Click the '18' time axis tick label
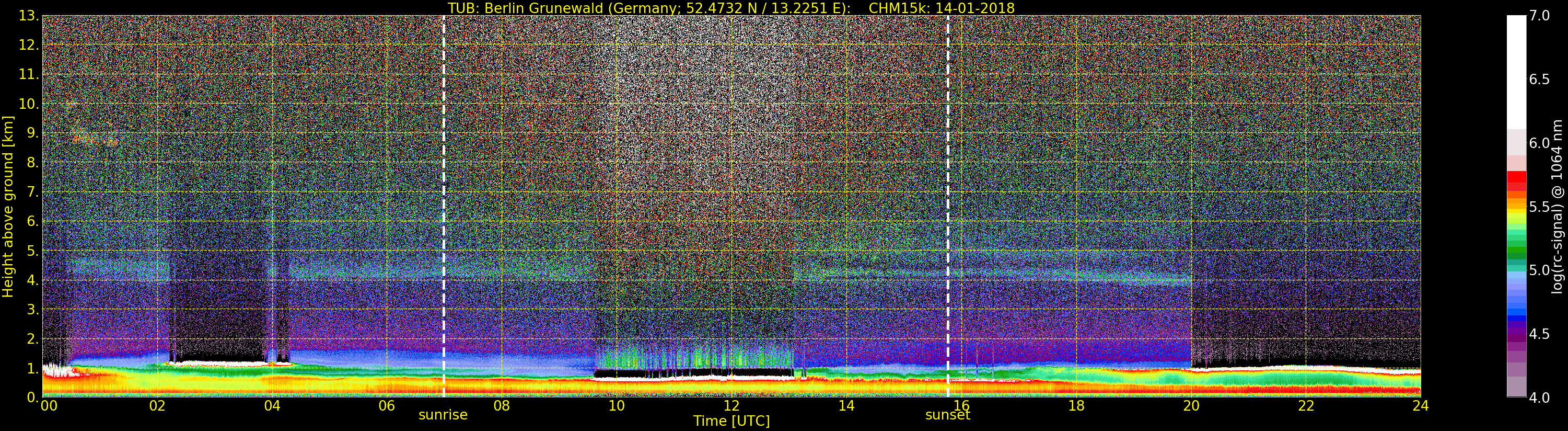 (x=1076, y=406)
